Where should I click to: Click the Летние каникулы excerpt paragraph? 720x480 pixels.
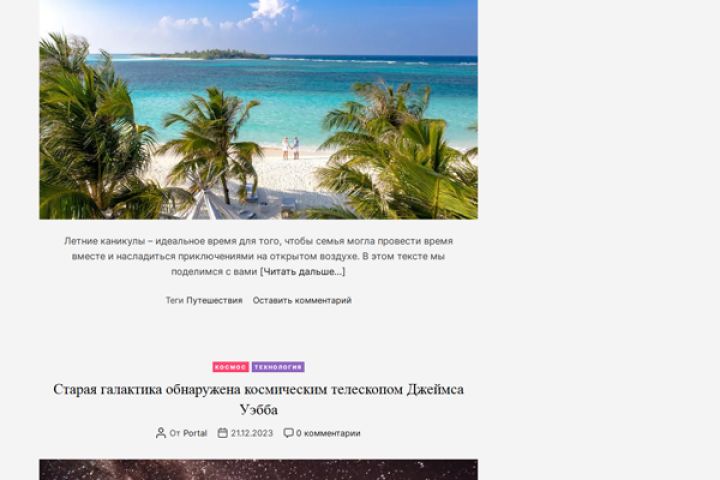click(259, 256)
